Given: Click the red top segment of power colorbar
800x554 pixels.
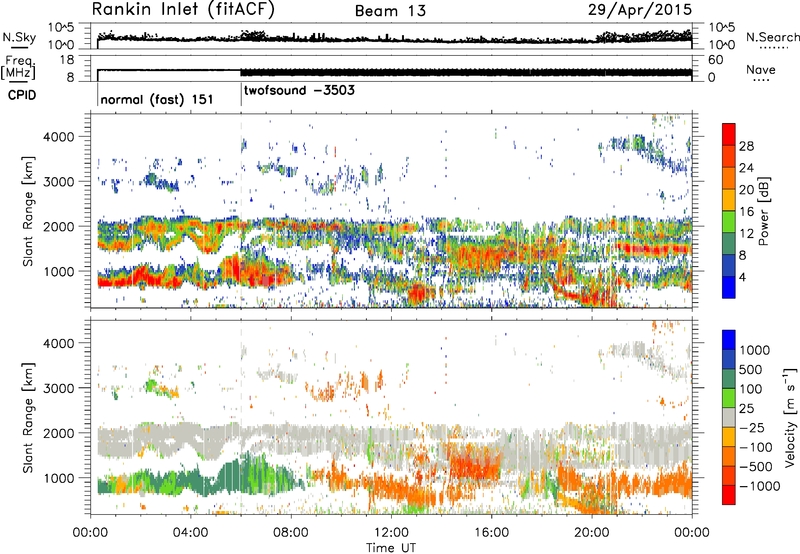Looking at the screenshot, I should 729,134.
